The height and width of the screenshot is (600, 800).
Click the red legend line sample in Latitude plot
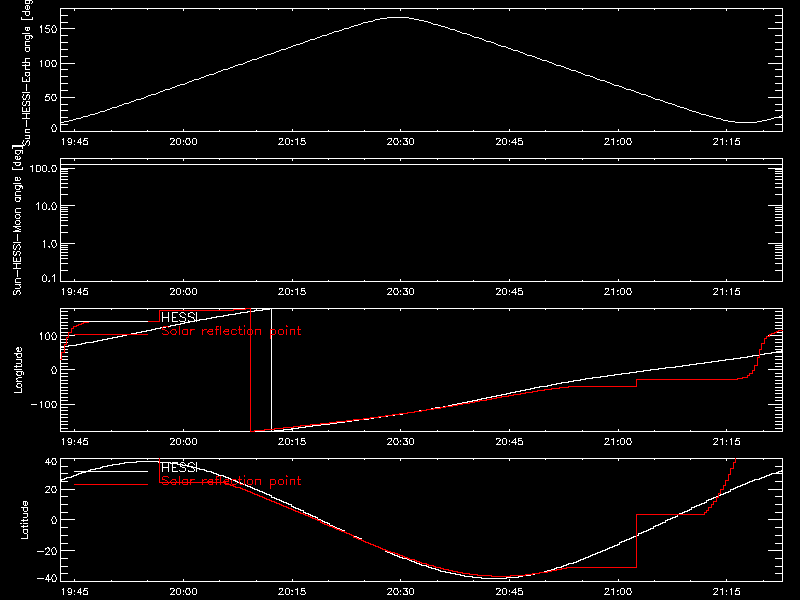click(111, 485)
